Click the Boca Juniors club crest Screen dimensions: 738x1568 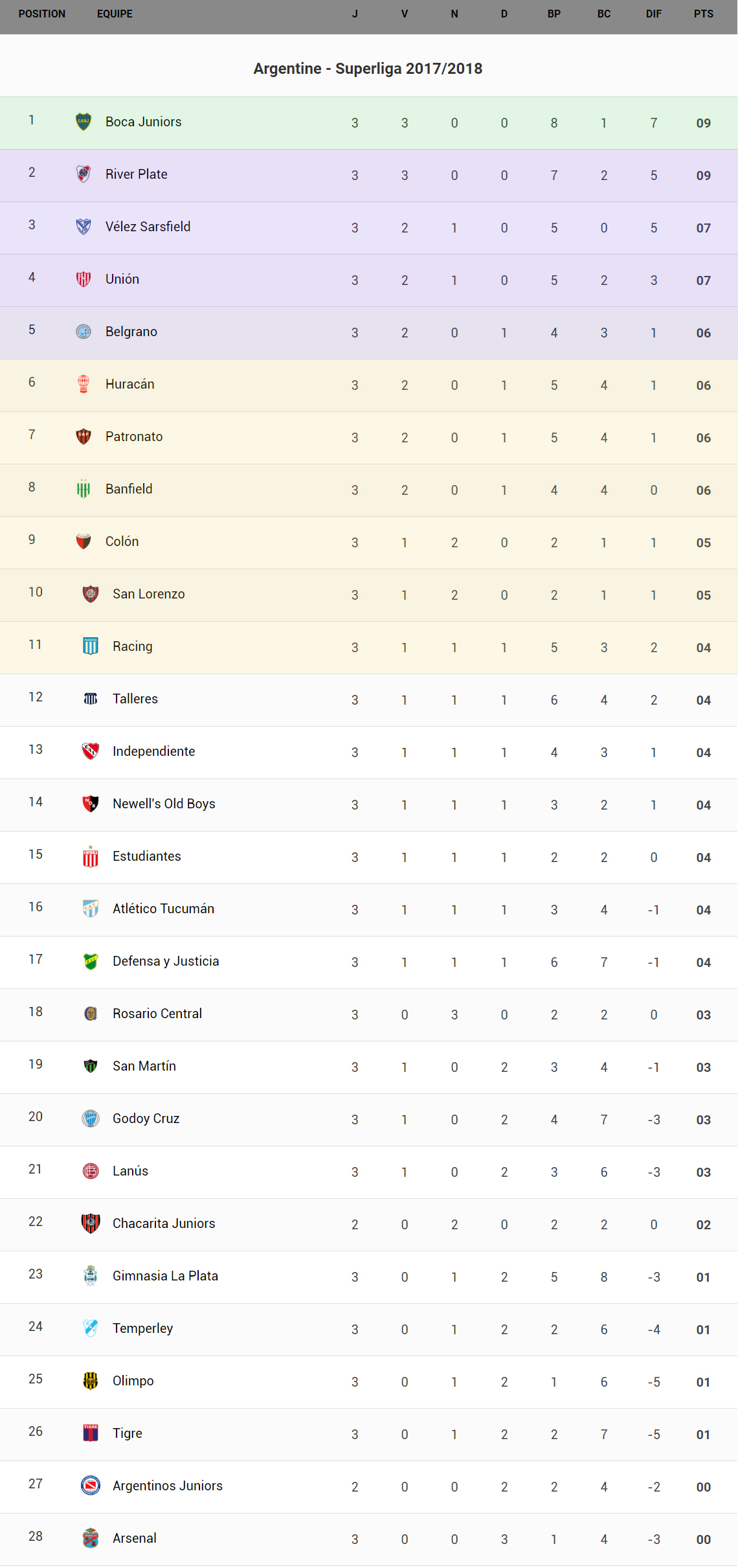[84, 122]
